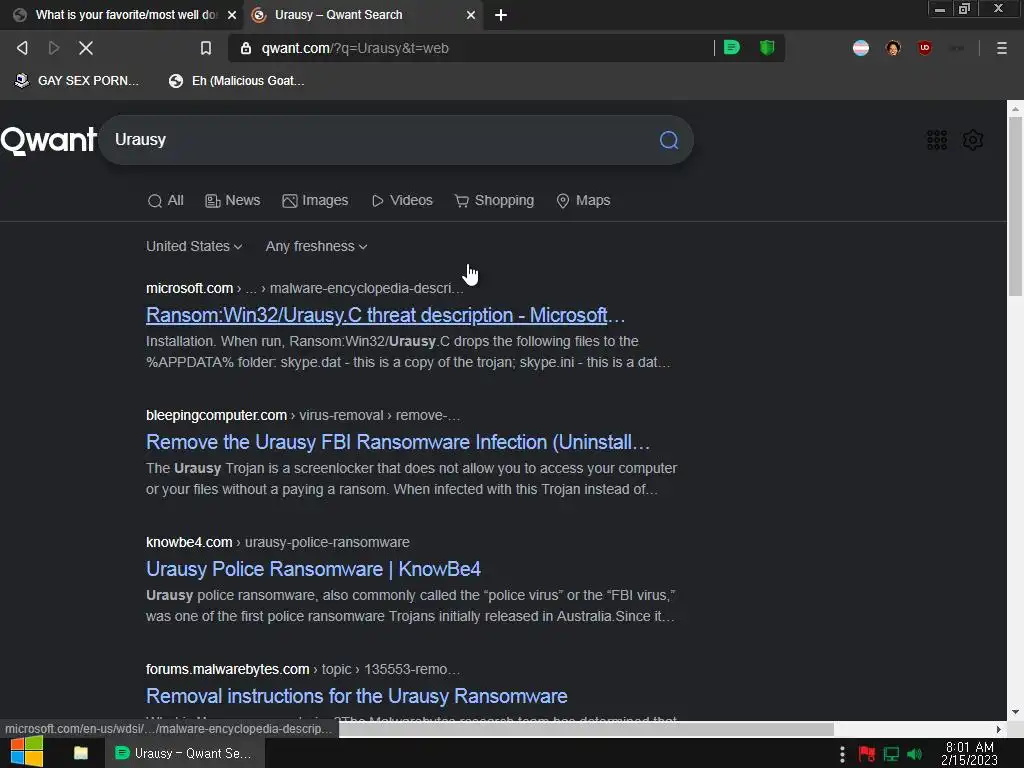Stop page loading with the X button
This screenshot has width=1024, height=768.
tap(86, 48)
